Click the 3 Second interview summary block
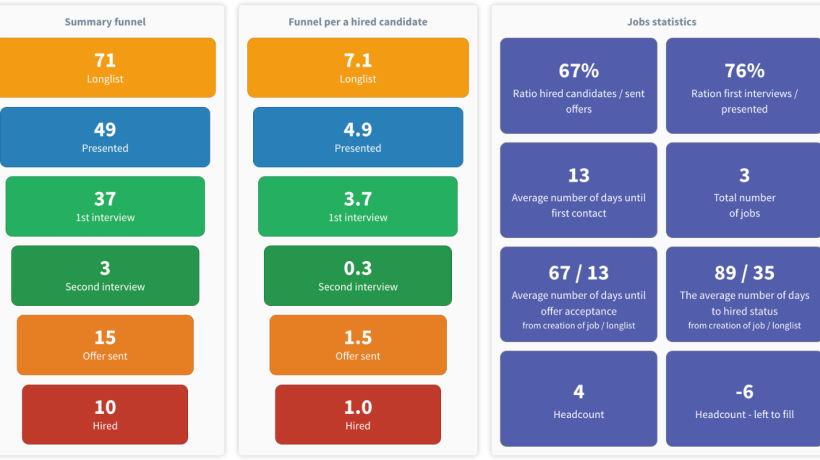820x460 pixels. coord(105,275)
